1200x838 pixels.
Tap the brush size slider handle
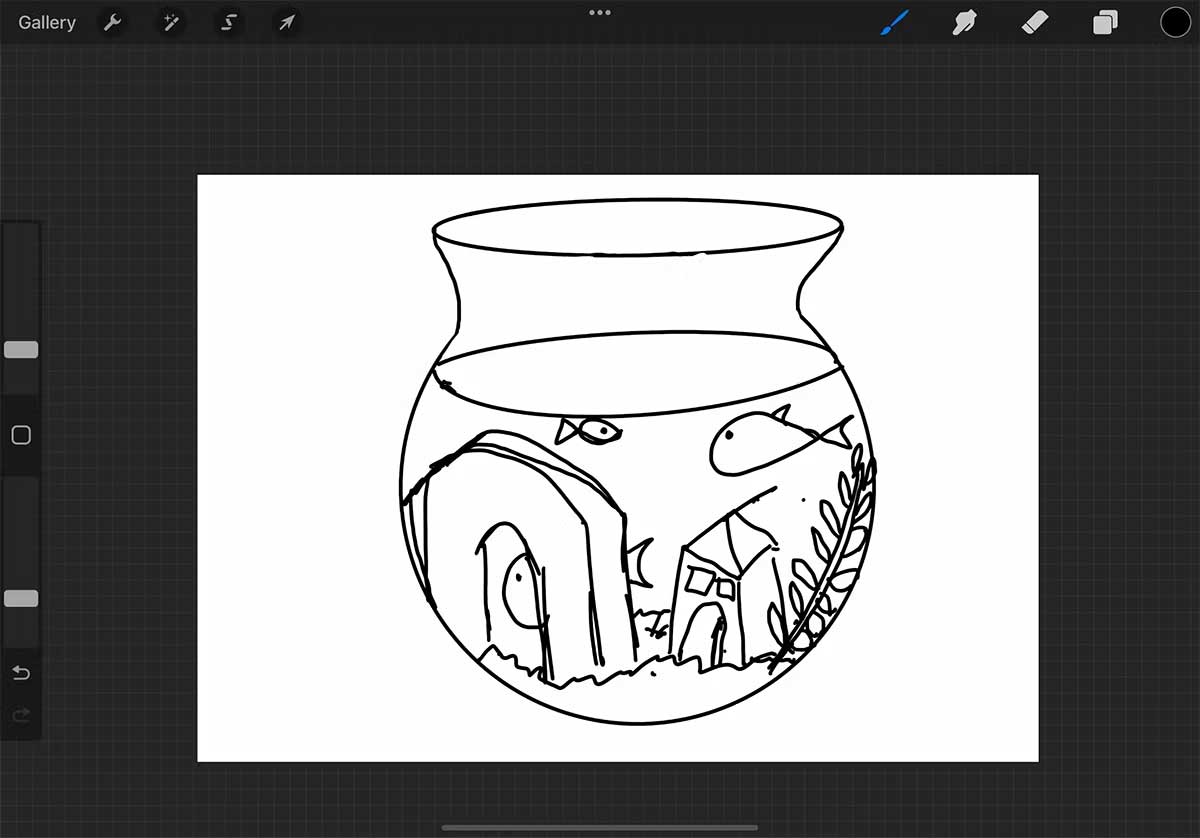pyautogui.click(x=21, y=349)
